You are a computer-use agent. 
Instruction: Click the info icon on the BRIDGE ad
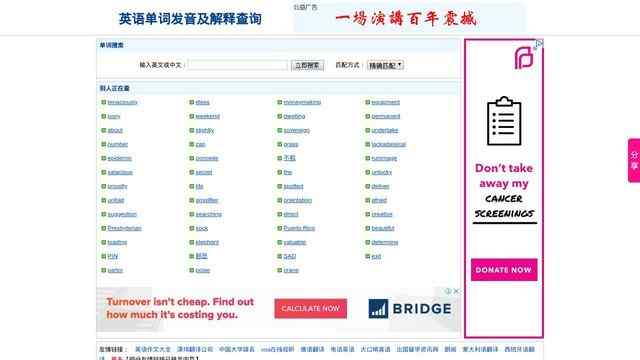tap(449, 291)
